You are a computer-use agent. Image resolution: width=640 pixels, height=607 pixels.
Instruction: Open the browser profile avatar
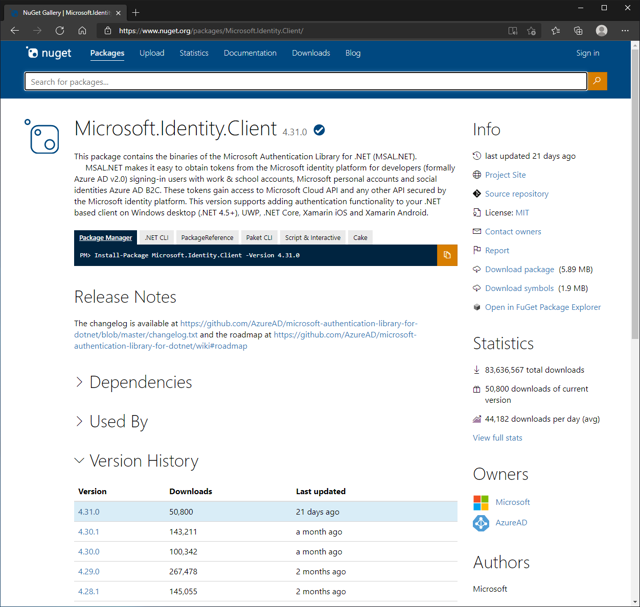tap(601, 31)
